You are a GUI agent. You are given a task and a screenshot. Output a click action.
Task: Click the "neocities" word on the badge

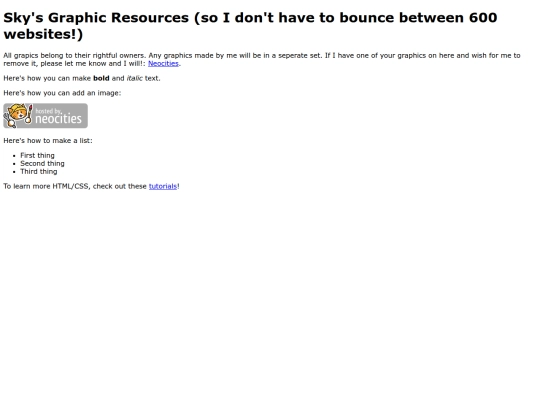(58, 119)
